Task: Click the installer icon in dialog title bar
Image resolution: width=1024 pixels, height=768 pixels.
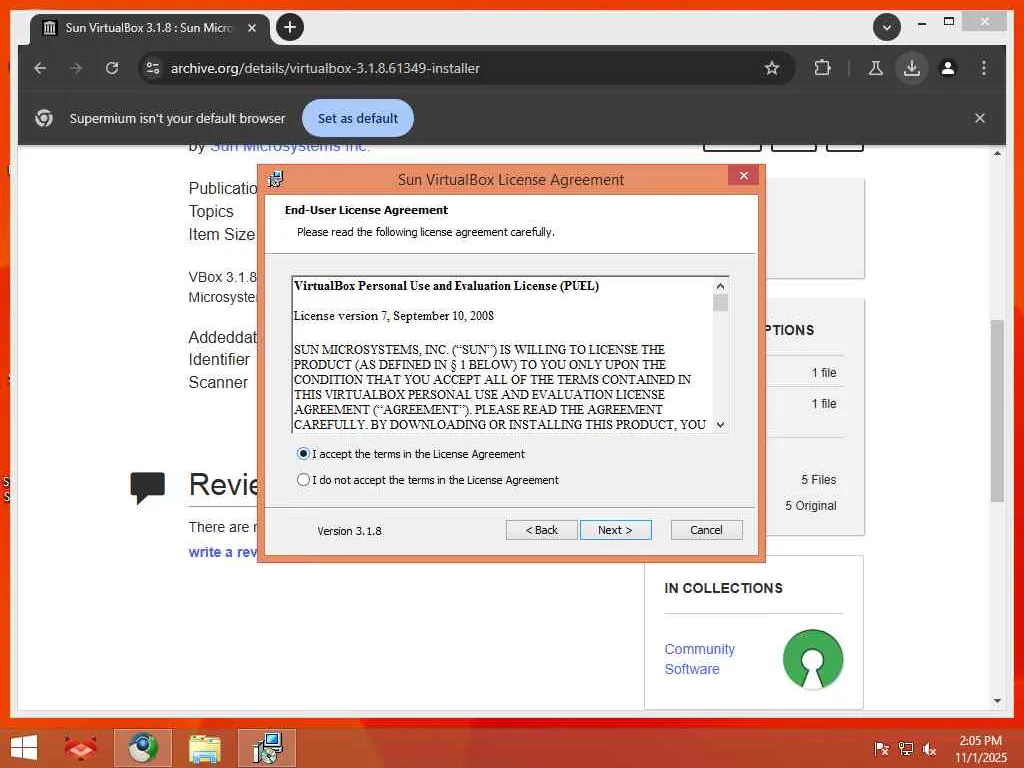Action: coord(276,179)
